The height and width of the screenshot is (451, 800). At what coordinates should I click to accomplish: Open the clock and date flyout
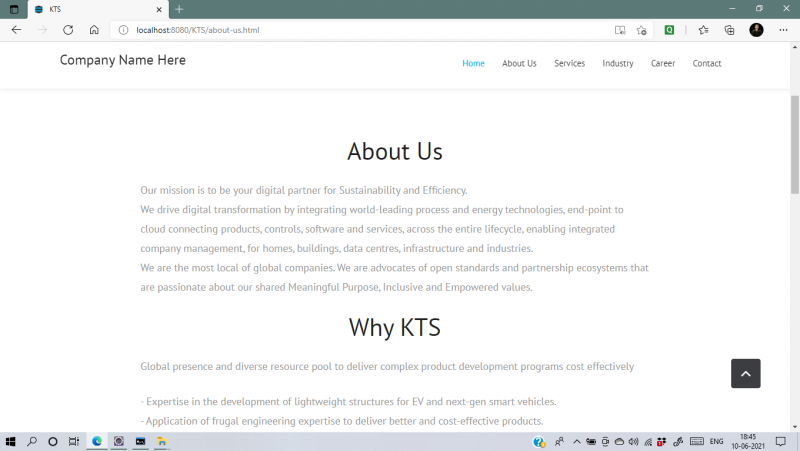pos(748,442)
